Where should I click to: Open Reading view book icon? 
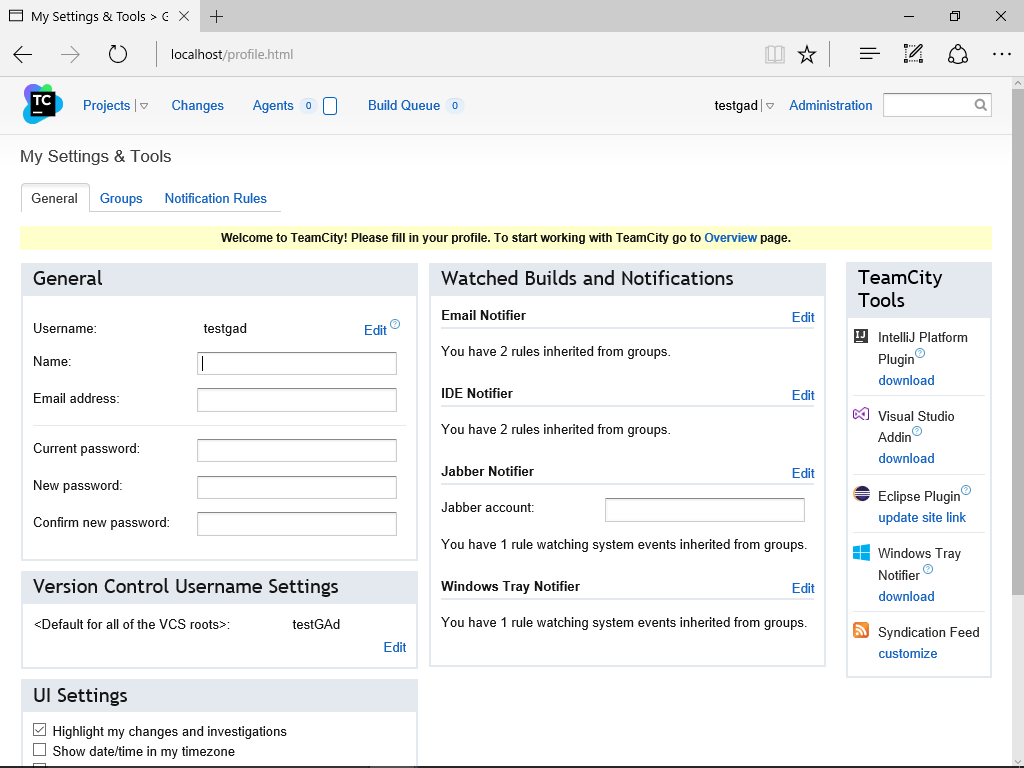[775, 54]
